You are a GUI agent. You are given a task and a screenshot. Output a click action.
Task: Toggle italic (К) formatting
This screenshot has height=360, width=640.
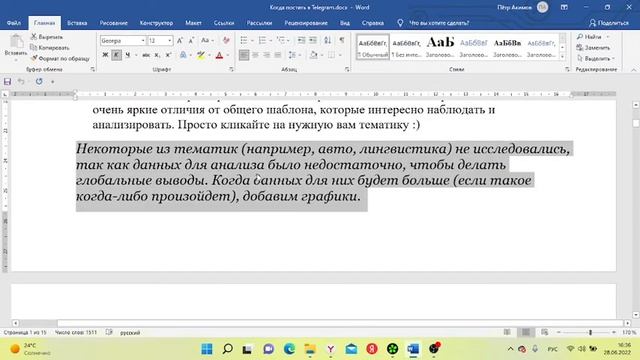tap(116, 55)
